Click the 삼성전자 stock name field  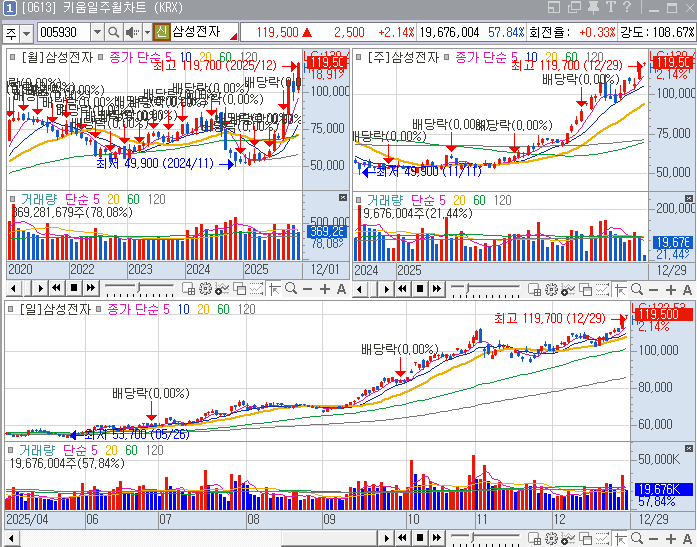[x=204, y=32]
